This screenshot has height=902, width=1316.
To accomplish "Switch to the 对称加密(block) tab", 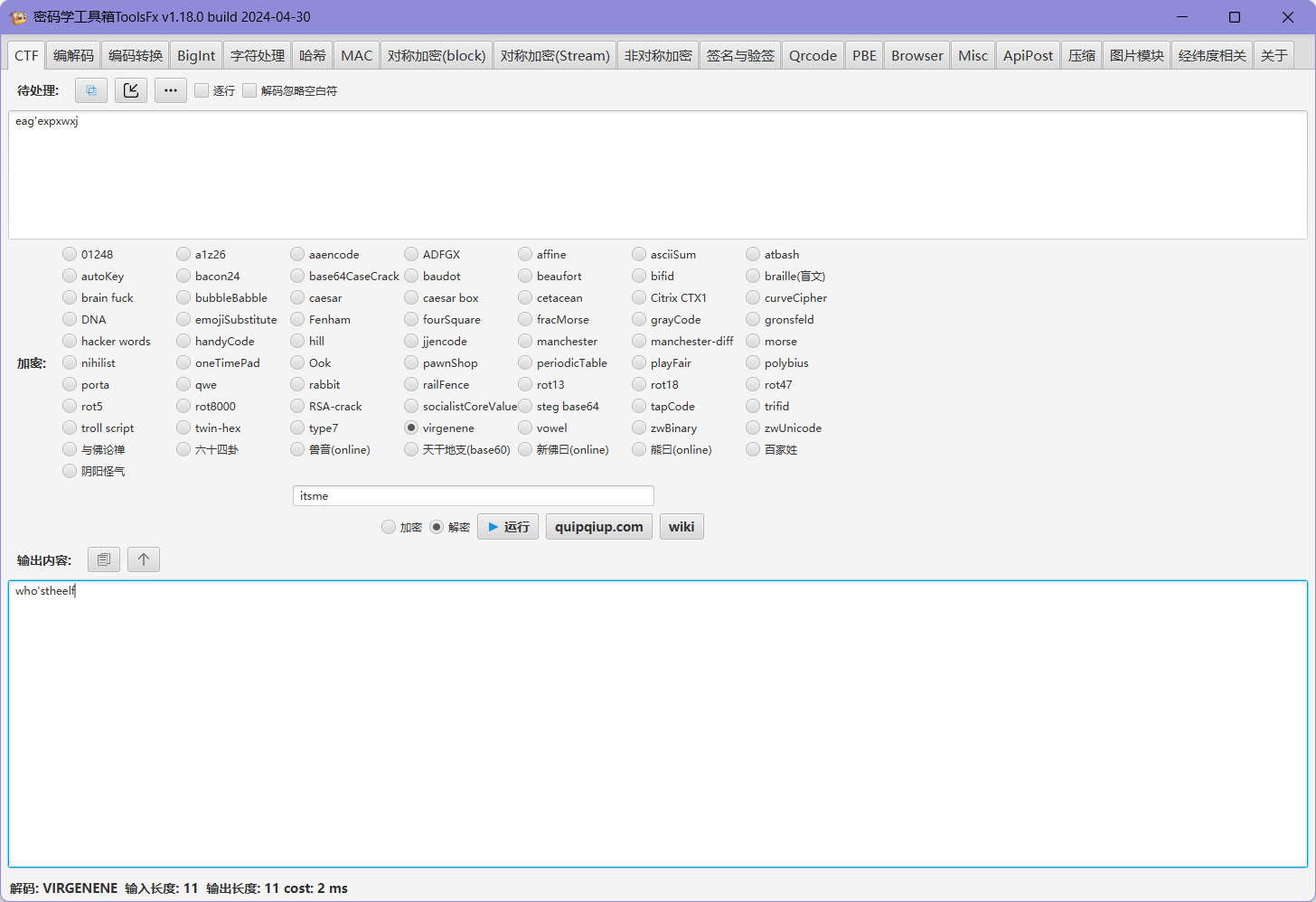I will (437, 55).
